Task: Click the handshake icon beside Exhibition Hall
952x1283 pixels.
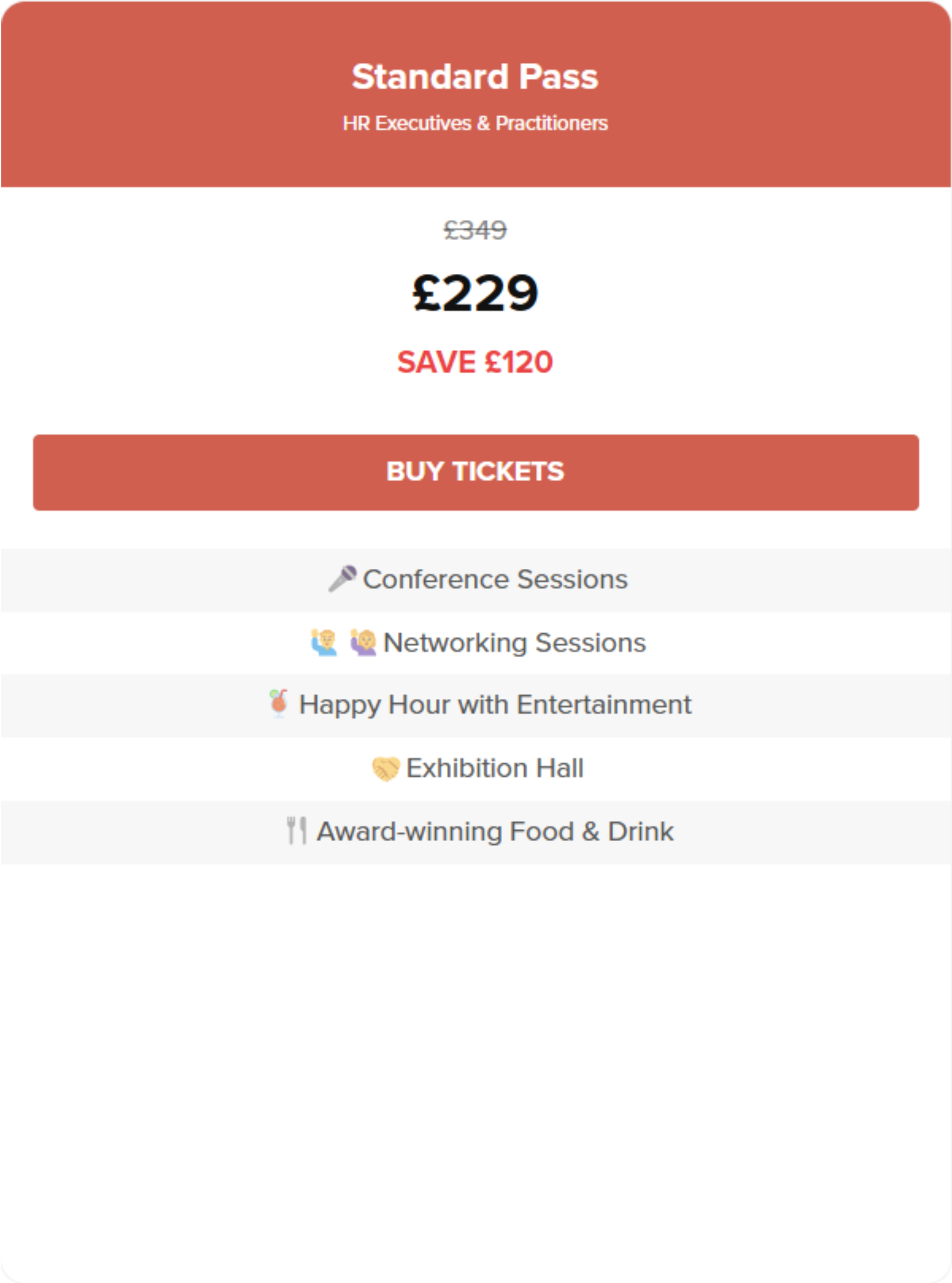Action: coord(385,768)
